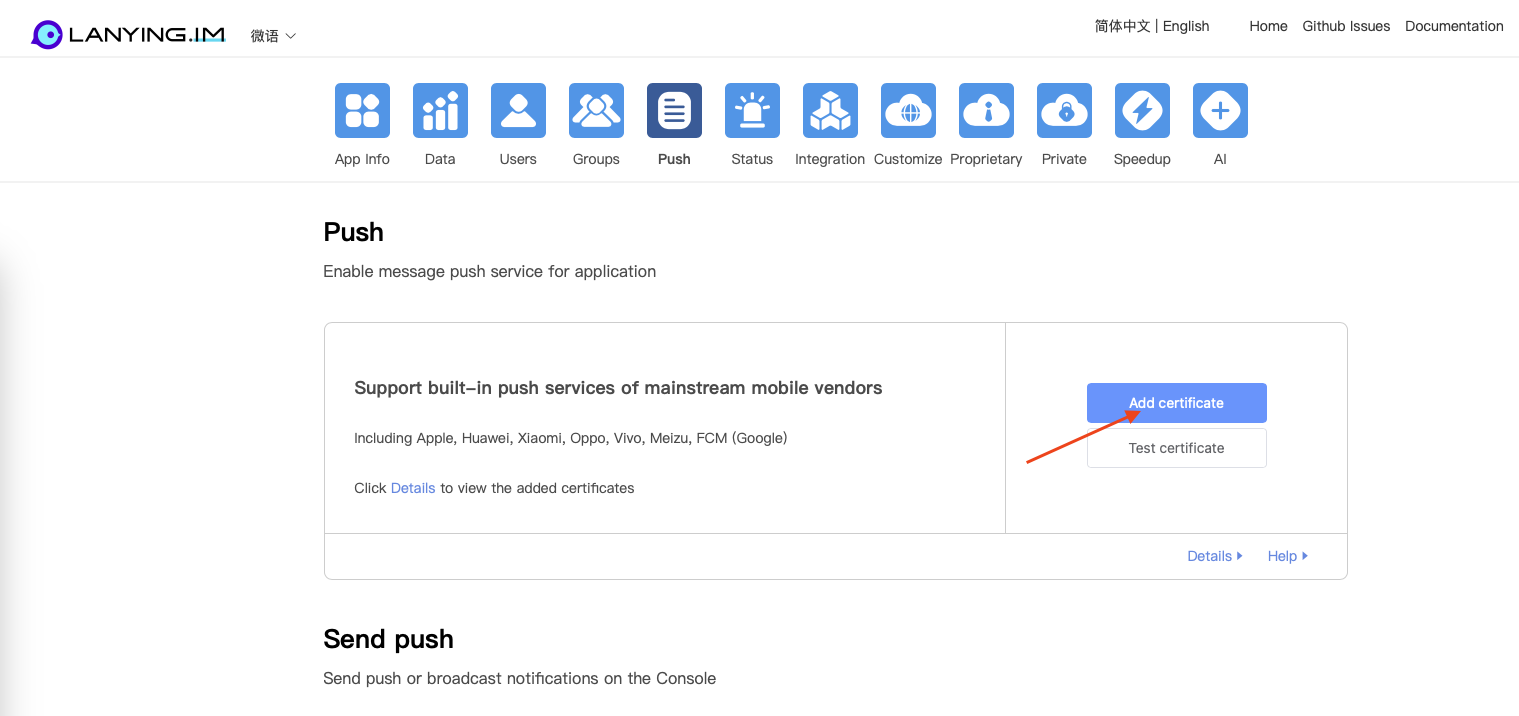Open the Data statistics icon
This screenshot has width=1519, height=716.
tap(440, 110)
